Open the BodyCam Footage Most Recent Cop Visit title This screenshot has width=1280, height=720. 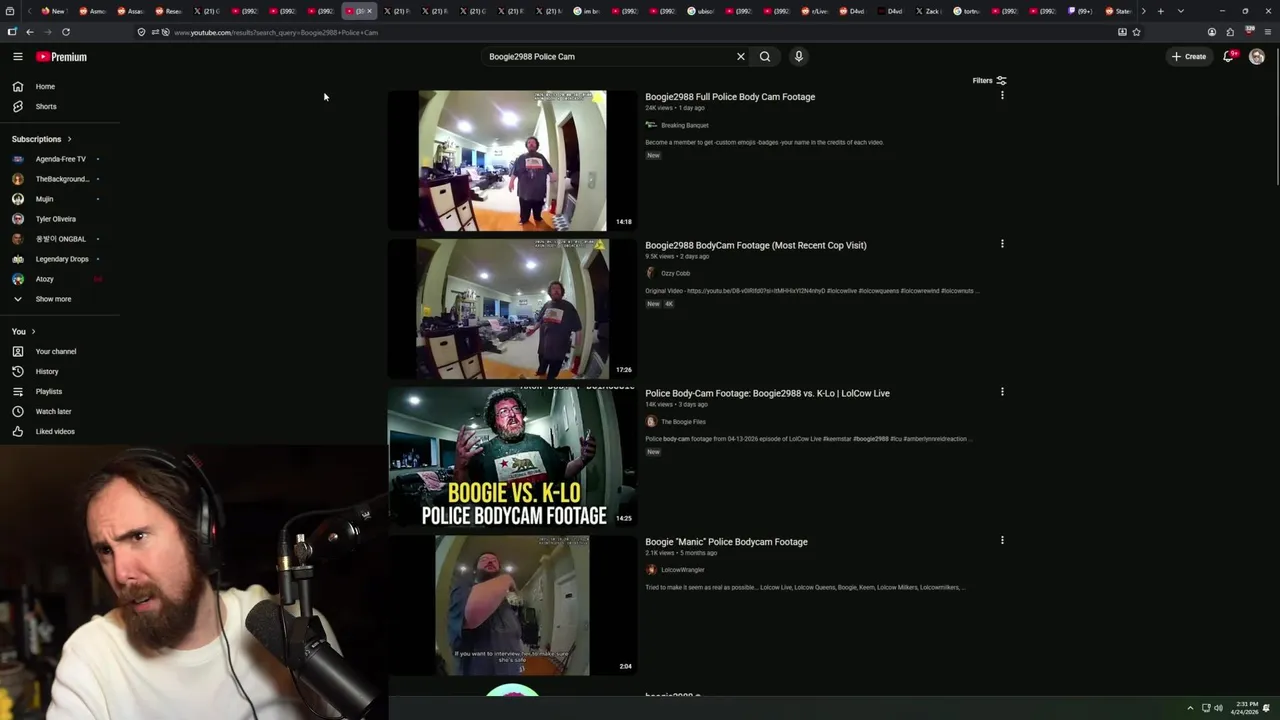click(x=756, y=245)
